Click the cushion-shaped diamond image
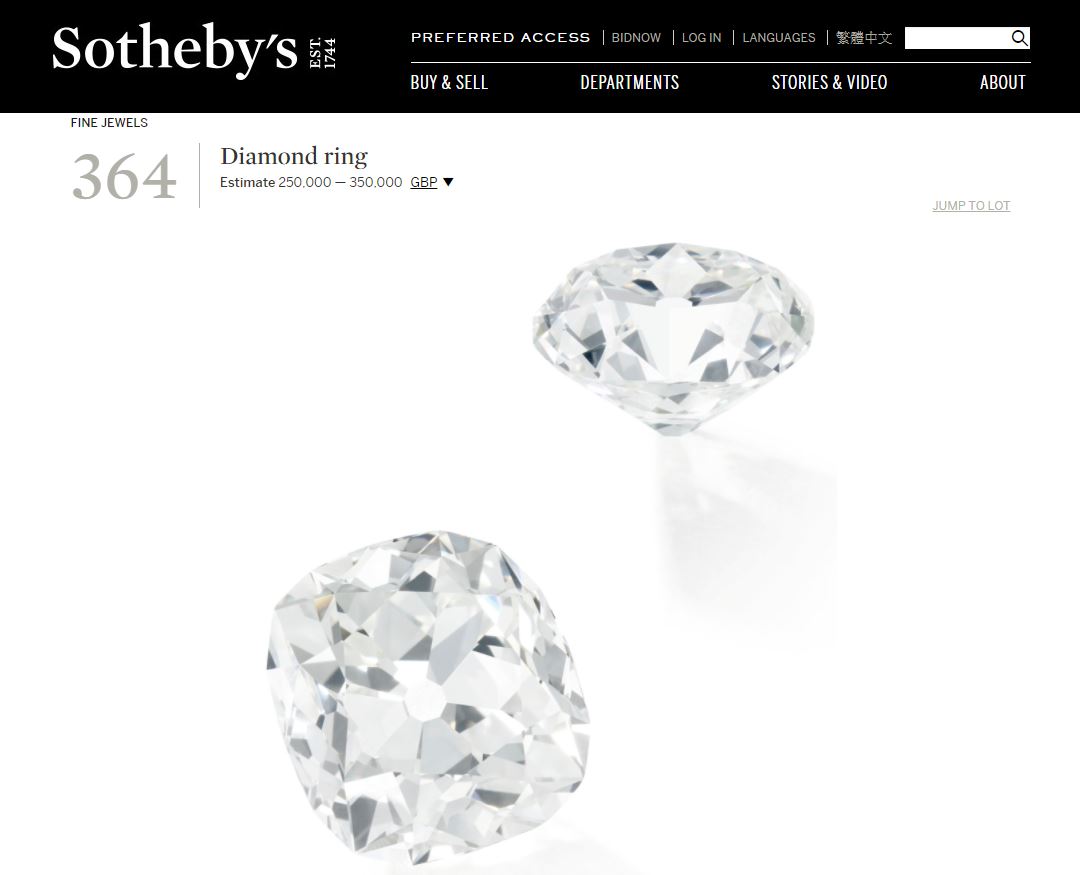1080x875 pixels. tap(428, 697)
